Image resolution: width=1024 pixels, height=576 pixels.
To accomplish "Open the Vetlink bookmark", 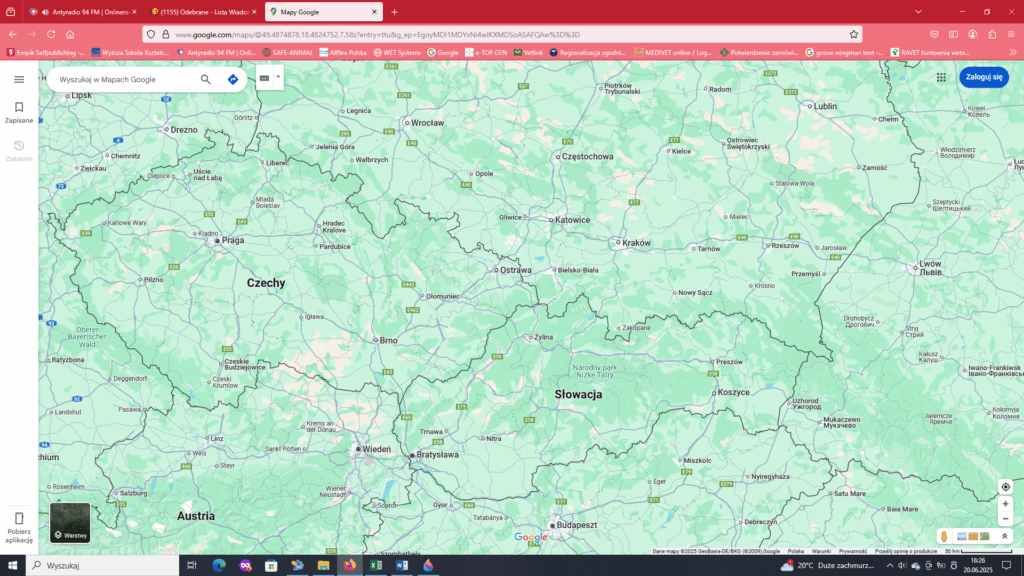I will coord(528,52).
